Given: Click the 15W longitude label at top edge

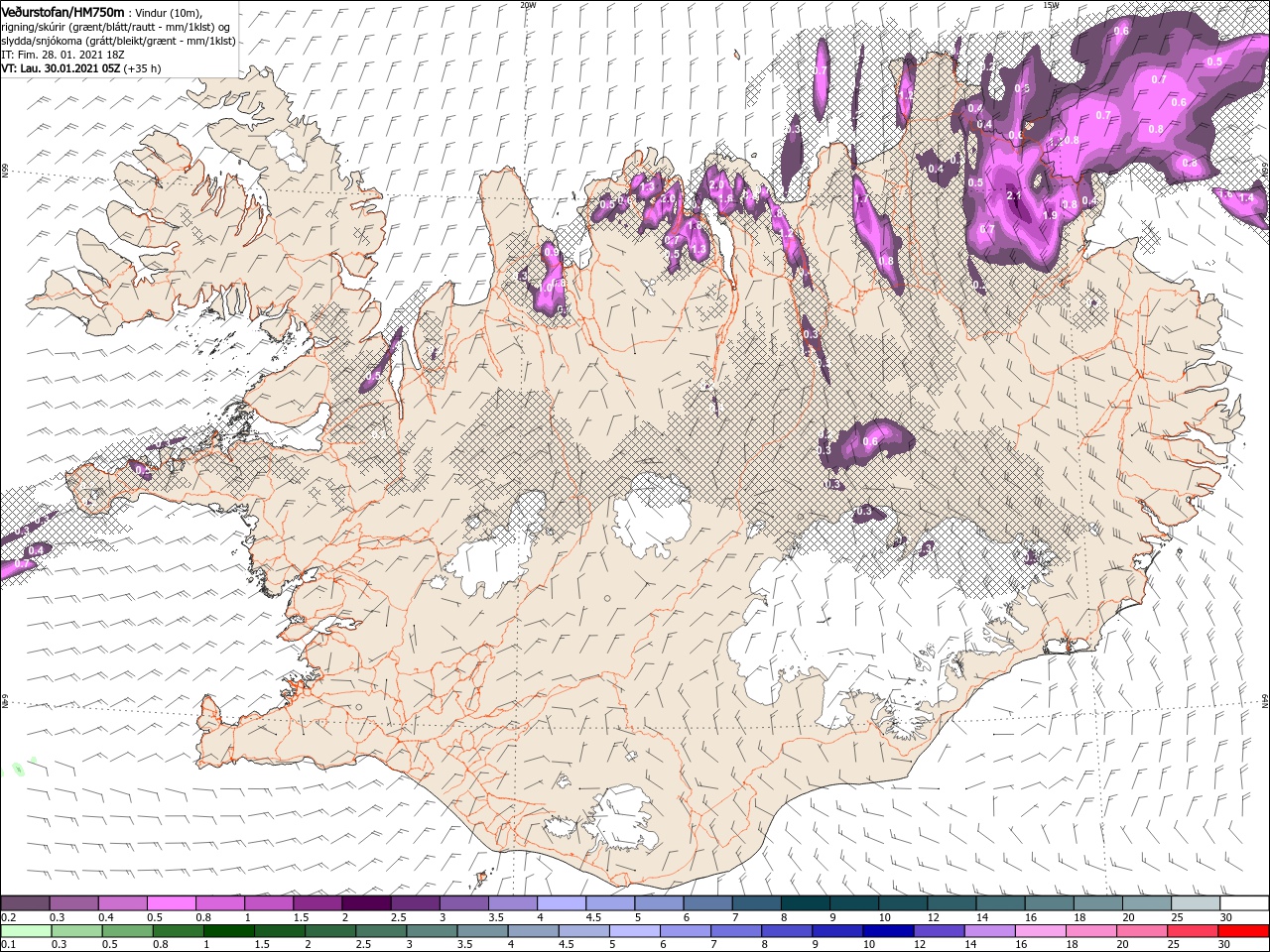Looking at the screenshot, I should point(1051,5).
